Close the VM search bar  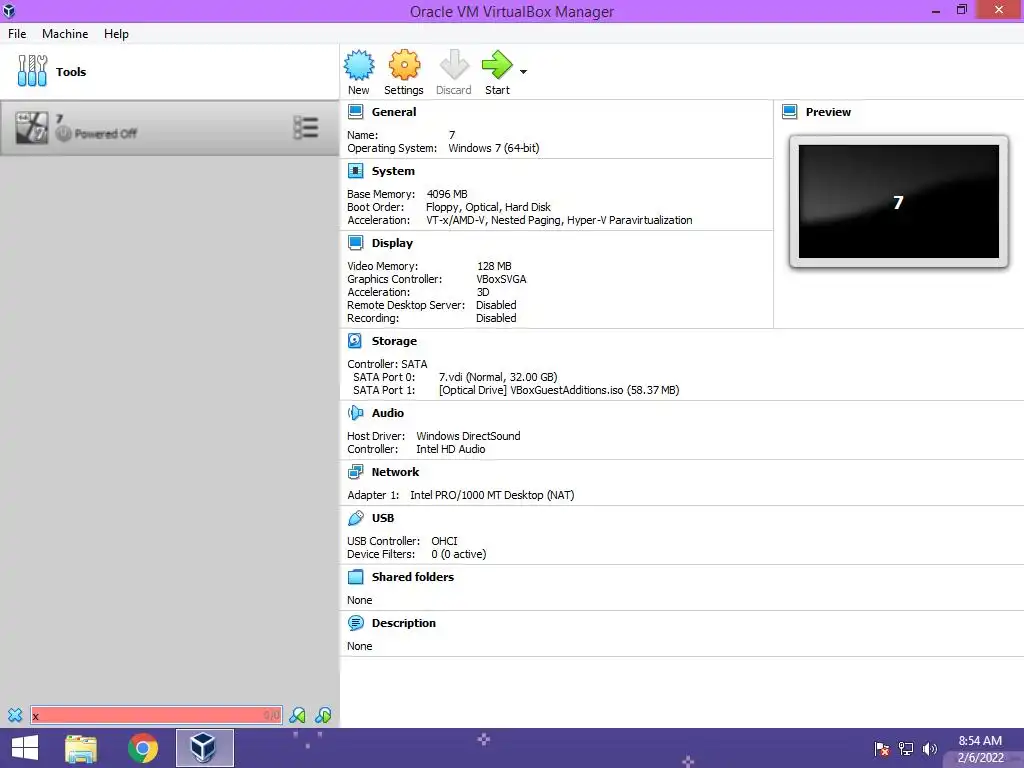(x=15, y=715)
